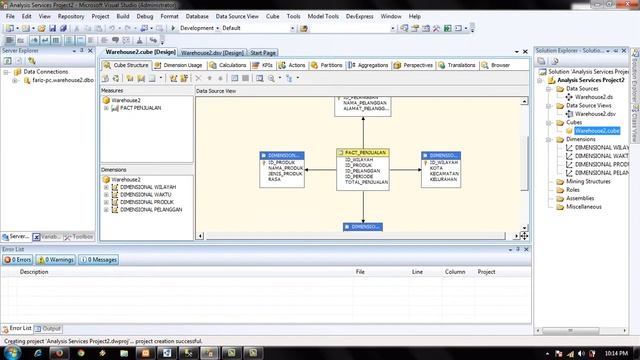Click Refresh icon in Server Explorer toolbar
The image size is (640, 360).
click(8, 61)
